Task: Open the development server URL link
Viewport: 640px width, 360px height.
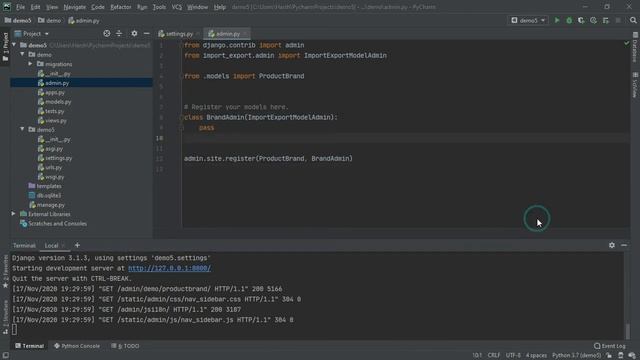Action: point(169,268)
